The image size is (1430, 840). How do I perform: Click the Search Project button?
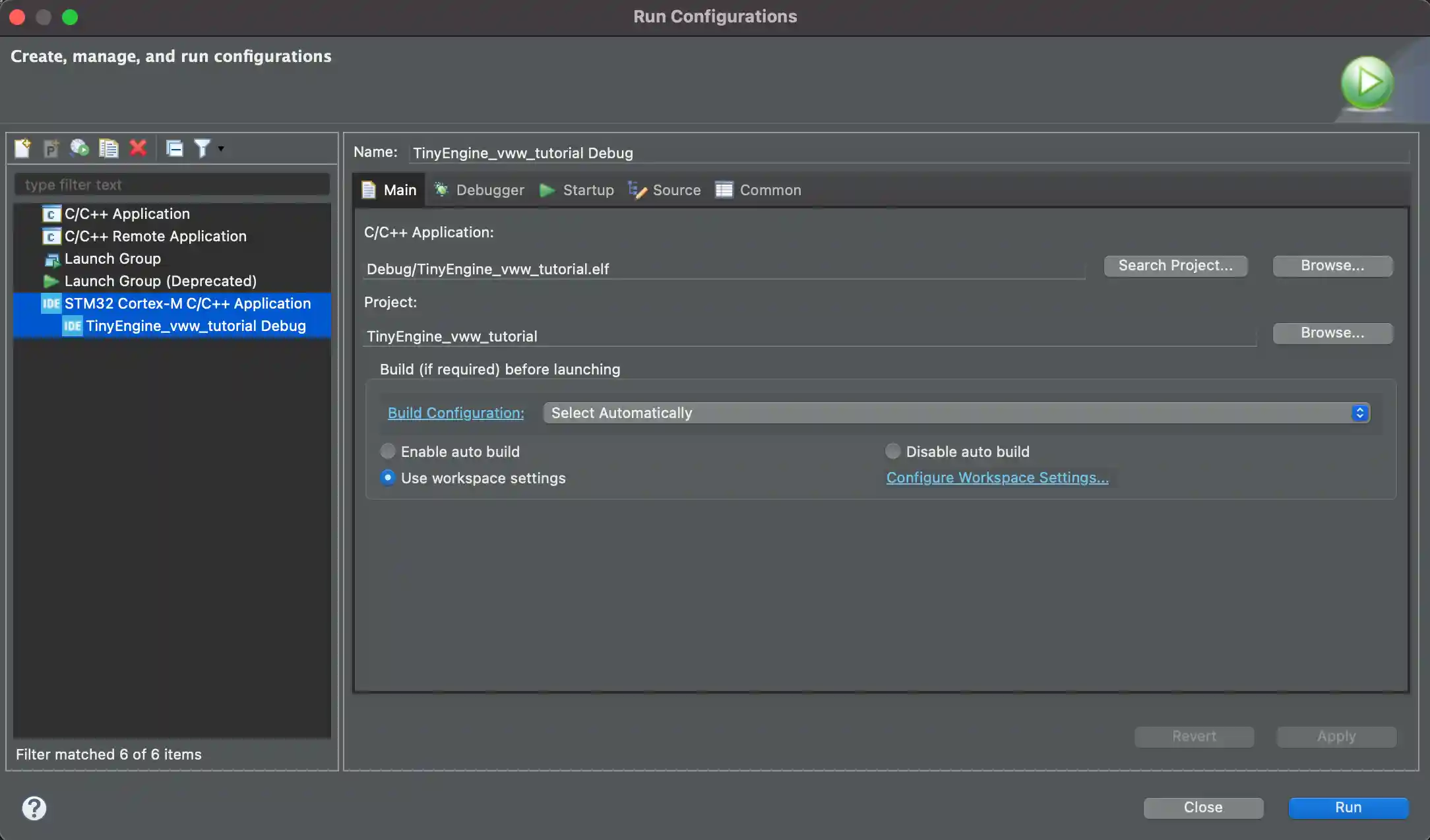[1175, 266]
